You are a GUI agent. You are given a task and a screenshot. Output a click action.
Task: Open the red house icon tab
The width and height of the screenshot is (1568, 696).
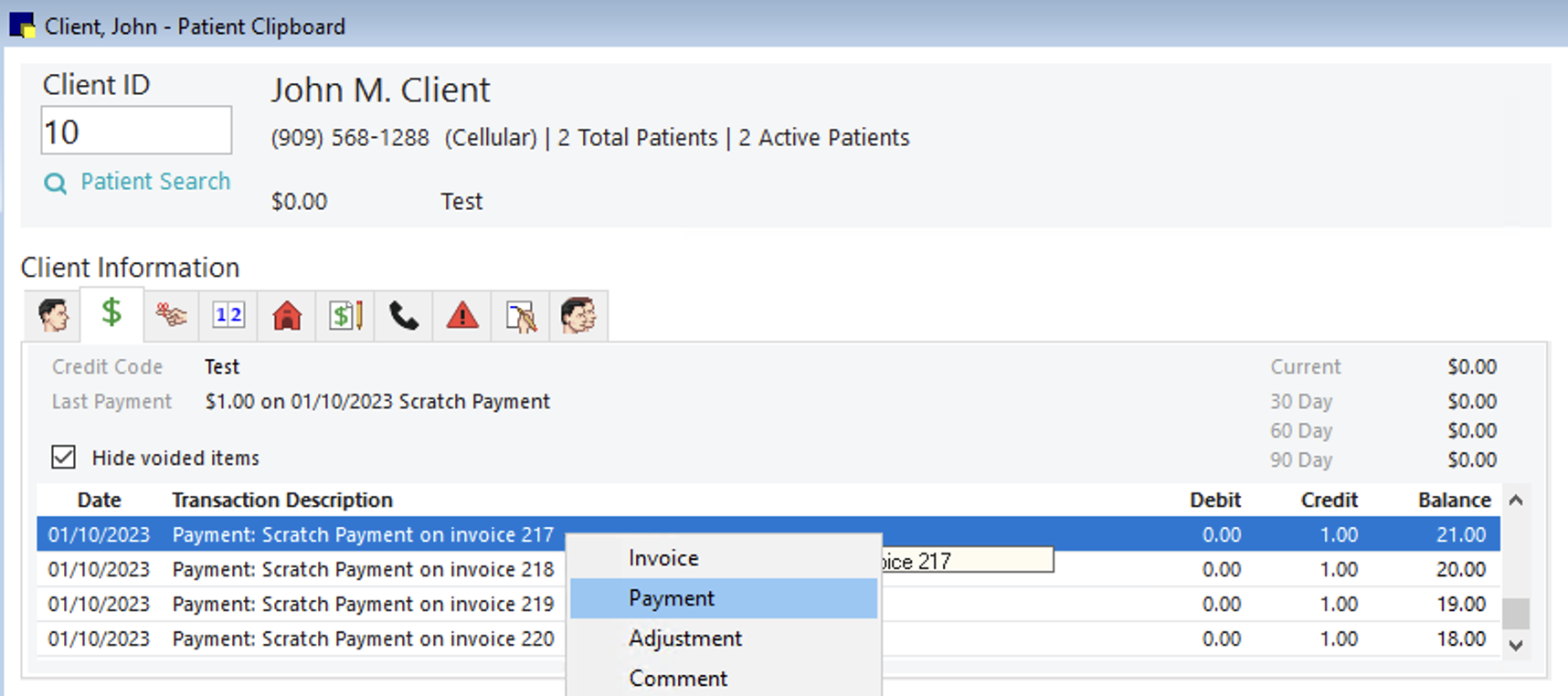click(x=287, y=316)
